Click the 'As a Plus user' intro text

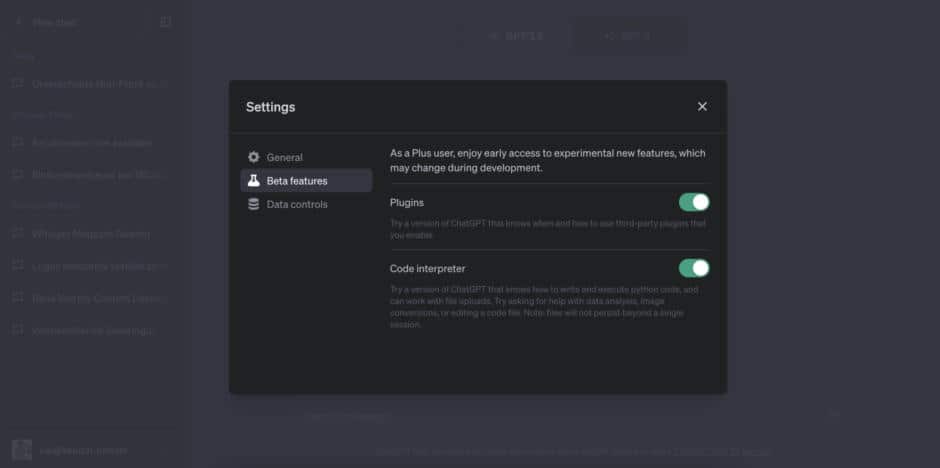(x=548, y=161)
